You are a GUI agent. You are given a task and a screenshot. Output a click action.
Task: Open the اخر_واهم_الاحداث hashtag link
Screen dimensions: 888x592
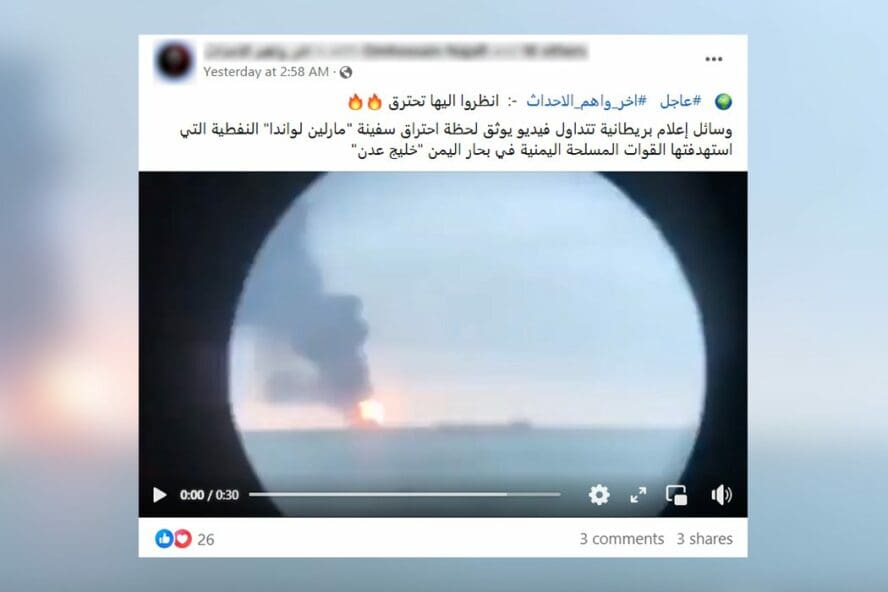[x=586, y=101]
